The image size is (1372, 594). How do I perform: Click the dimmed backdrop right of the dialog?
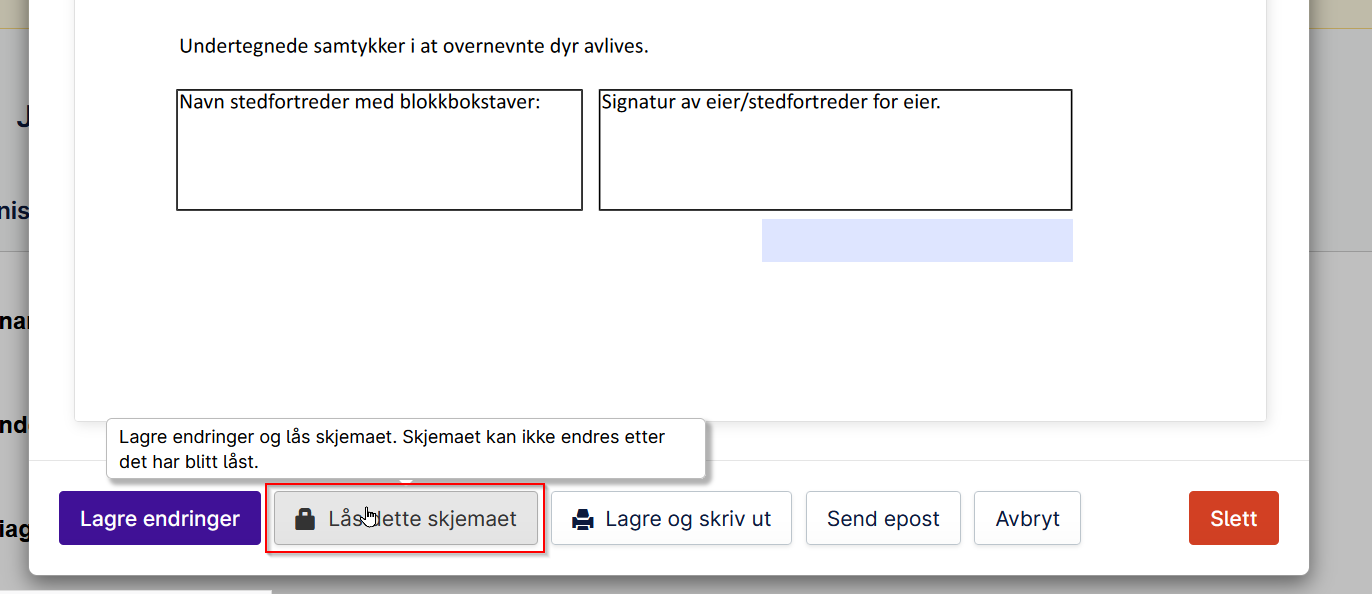[1340, 300]
